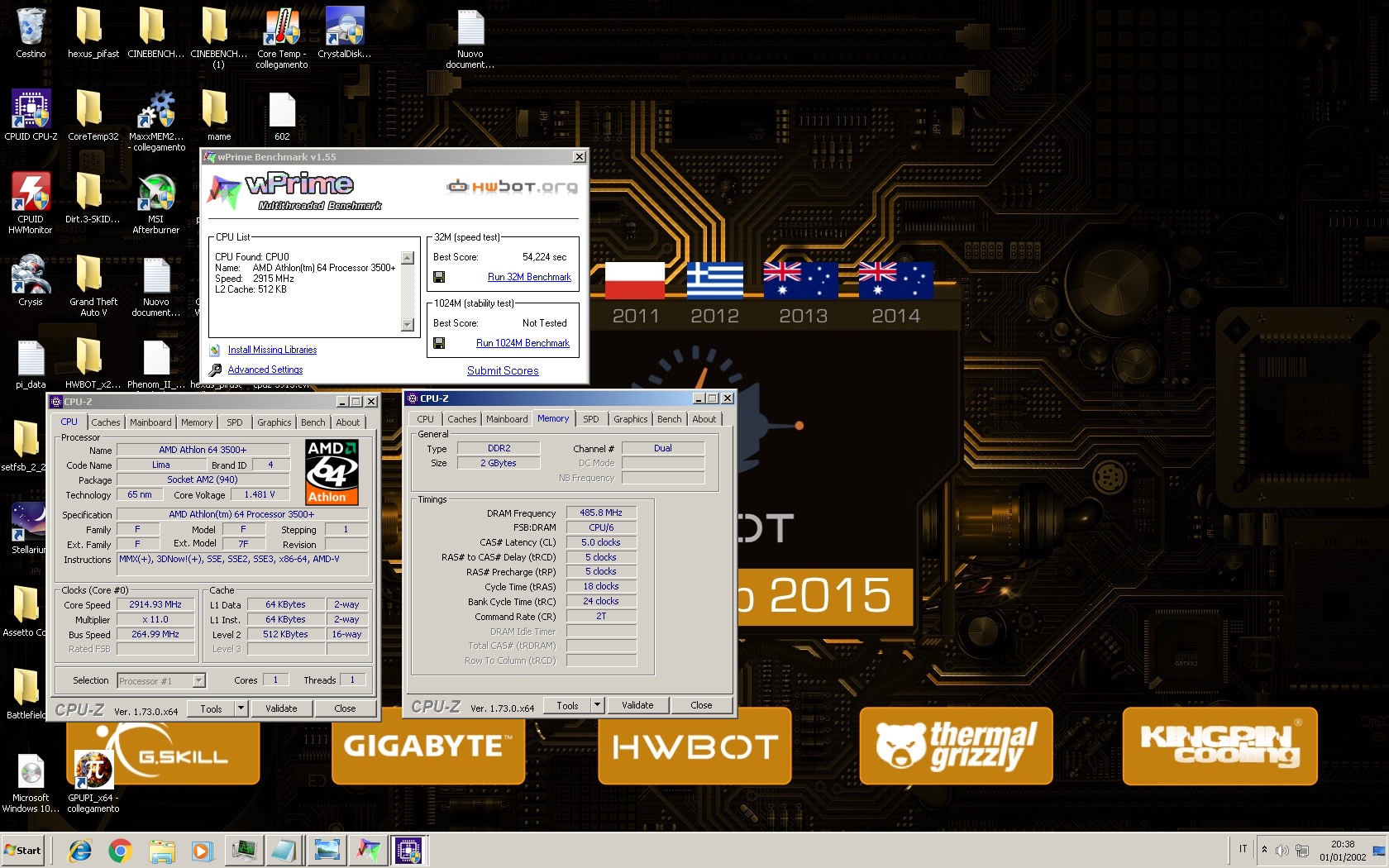Click Code Name value Lima
Screen dimensions: 1389x868
click(160, 465)
